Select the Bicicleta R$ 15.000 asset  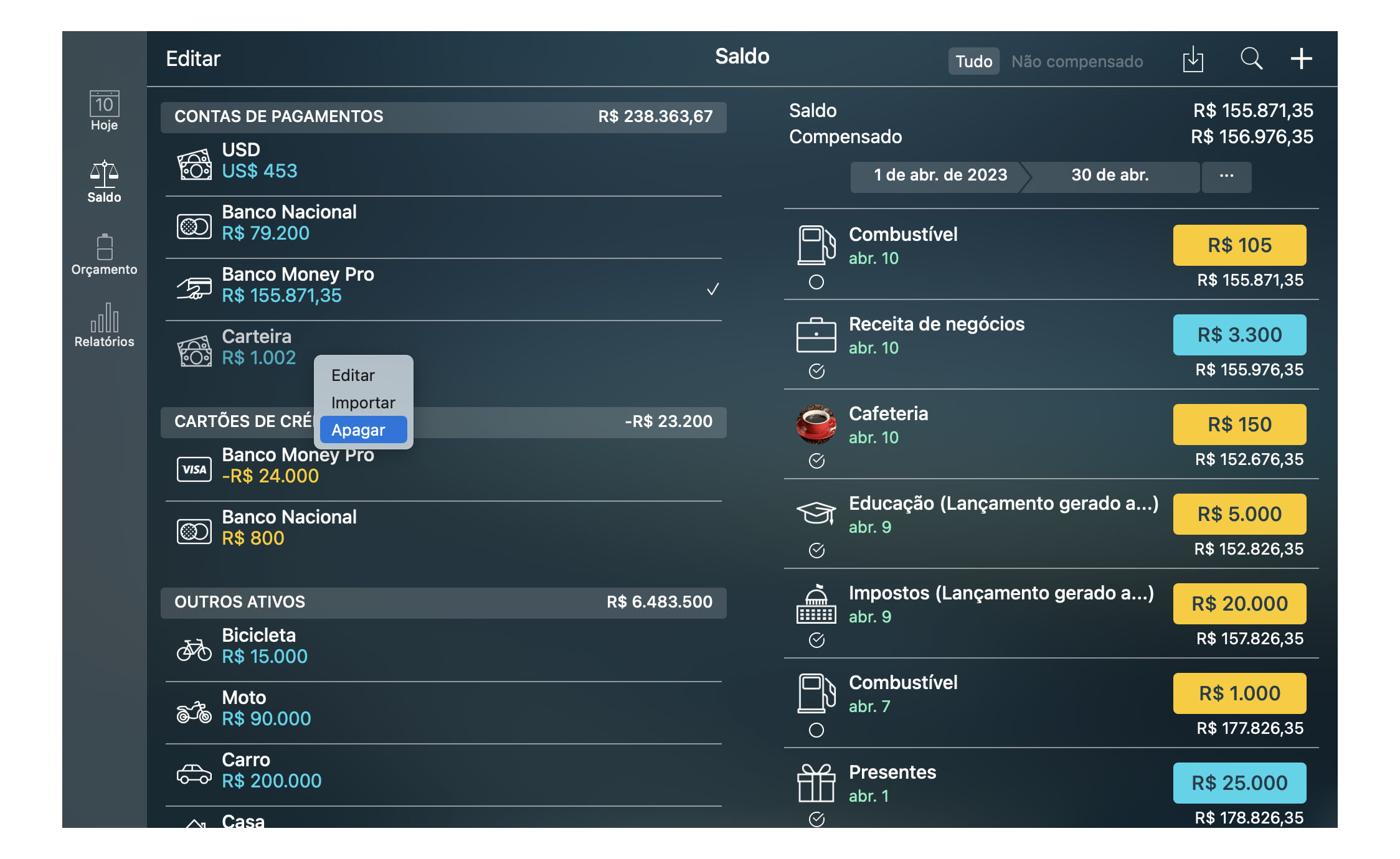(x=443, y=650)
